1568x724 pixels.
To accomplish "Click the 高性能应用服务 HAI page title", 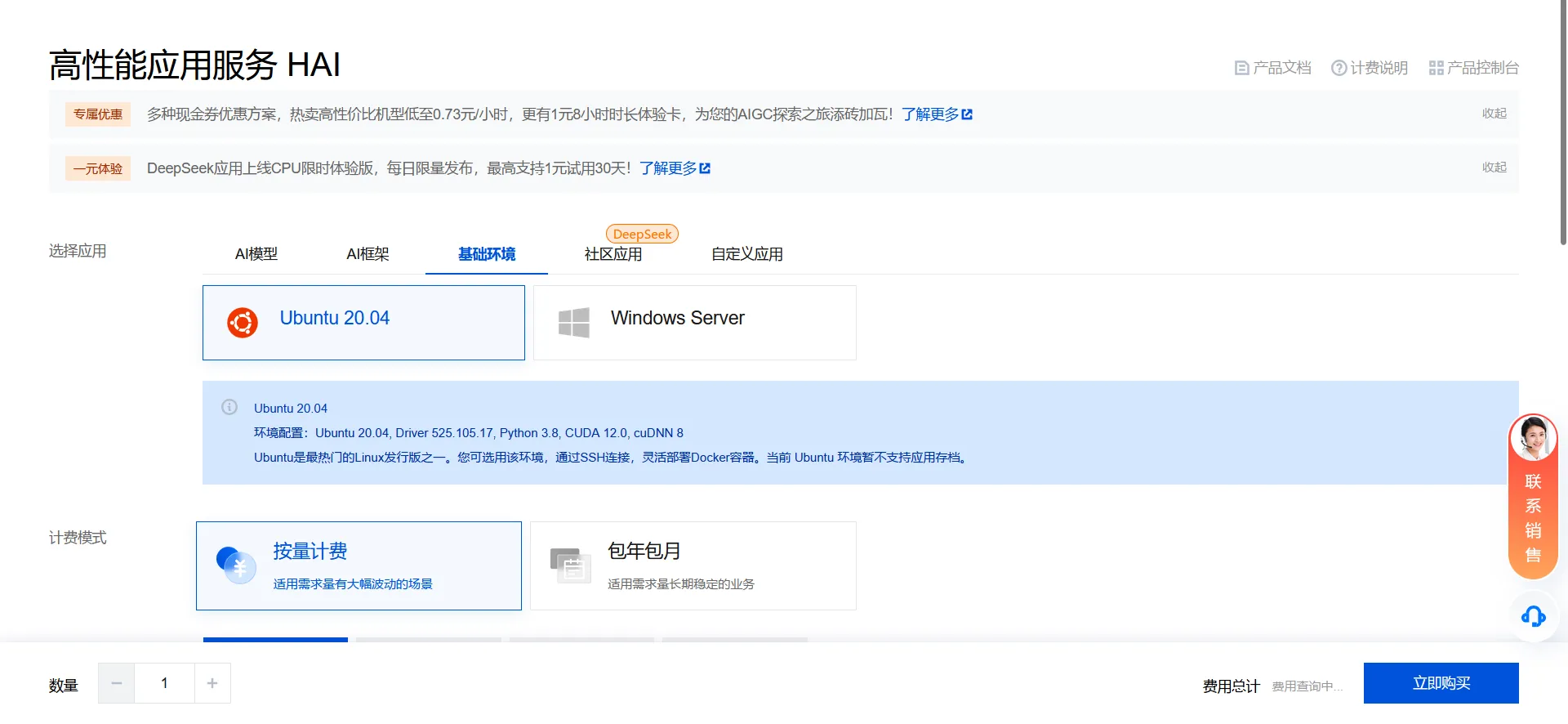I will click(x=194, y=65).
